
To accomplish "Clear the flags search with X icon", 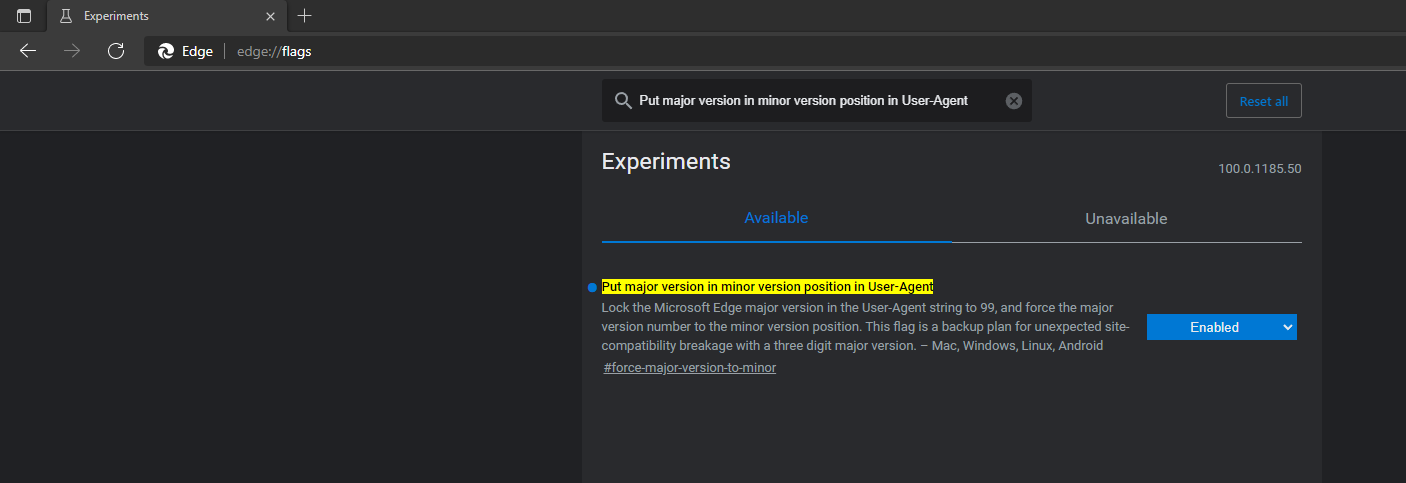I will click(1013, 101).
